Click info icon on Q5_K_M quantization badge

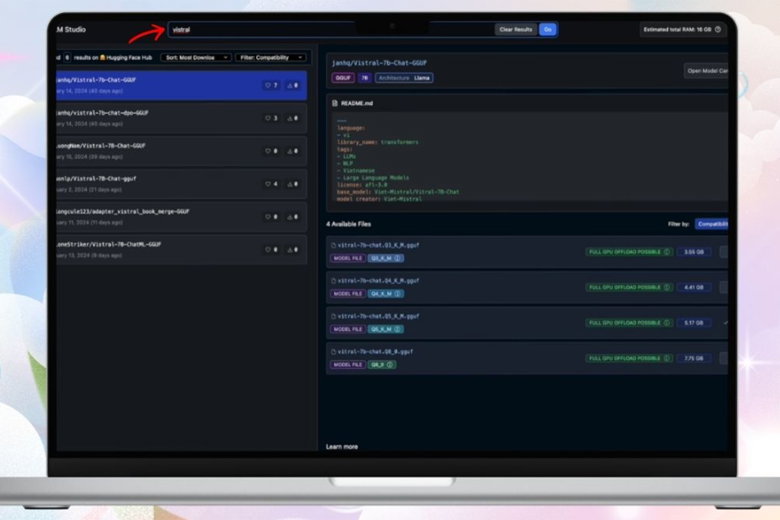tap(398, 329)
